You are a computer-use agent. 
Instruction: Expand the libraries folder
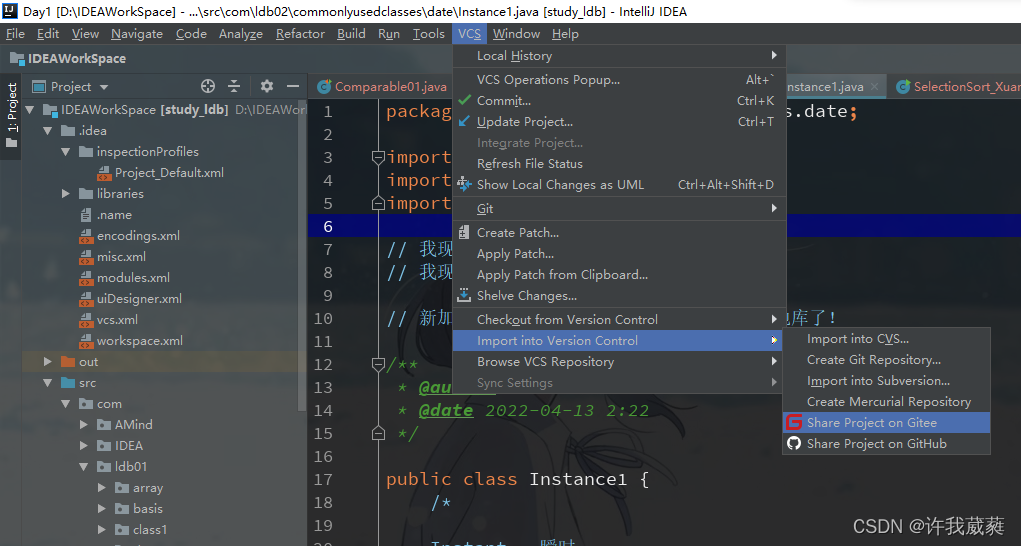point(66,193)
